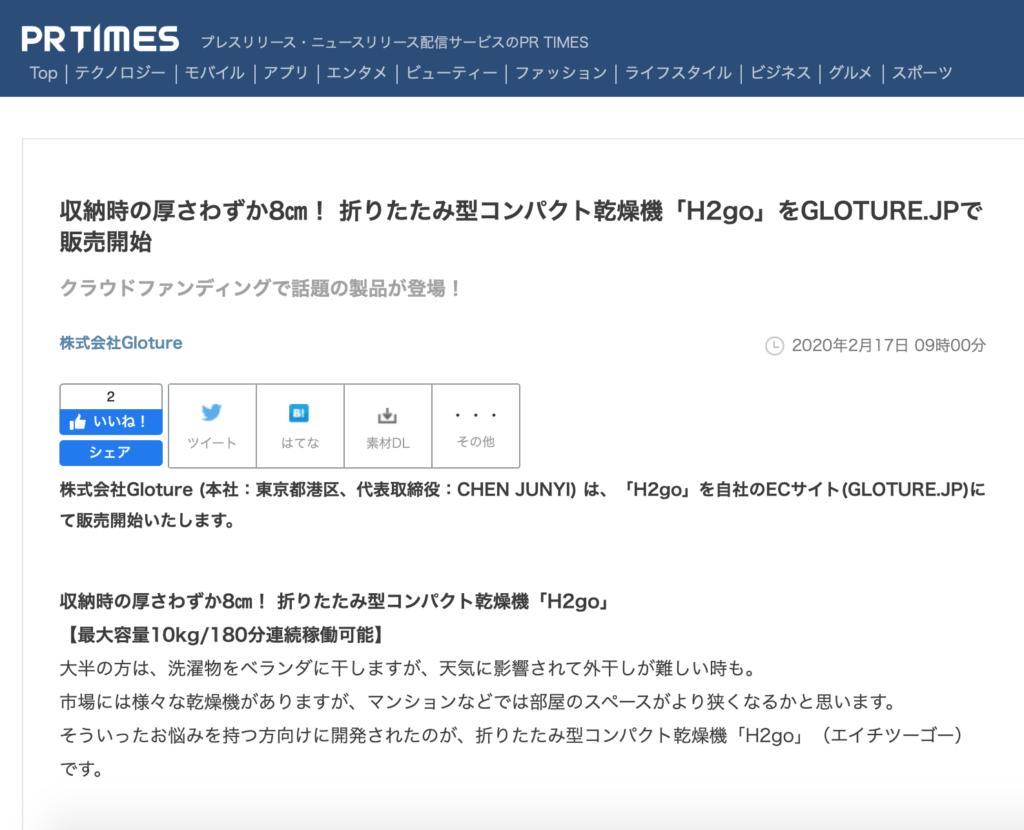Open the Top navigation item
Image resolution: width=1024 pixels, height=830 pixels.
[x=44, y=72]
